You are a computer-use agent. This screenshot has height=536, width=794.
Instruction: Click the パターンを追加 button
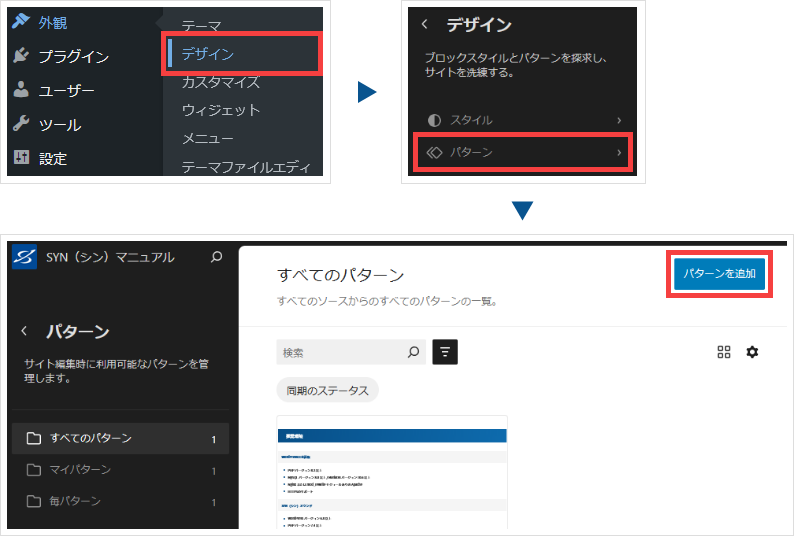(x=720, y=273)
